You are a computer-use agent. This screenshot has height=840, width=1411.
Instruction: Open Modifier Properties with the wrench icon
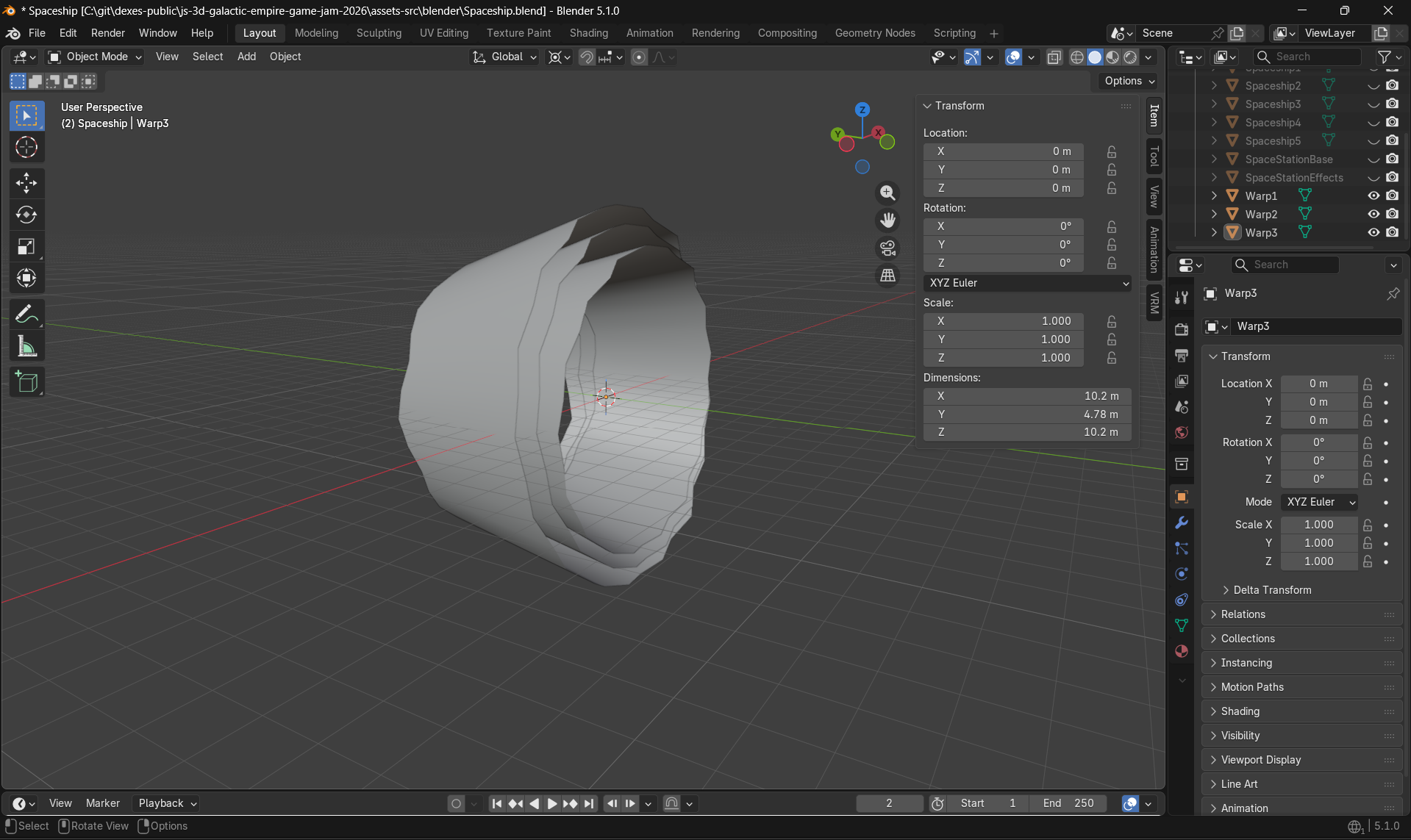click(x=1182, y=523)
